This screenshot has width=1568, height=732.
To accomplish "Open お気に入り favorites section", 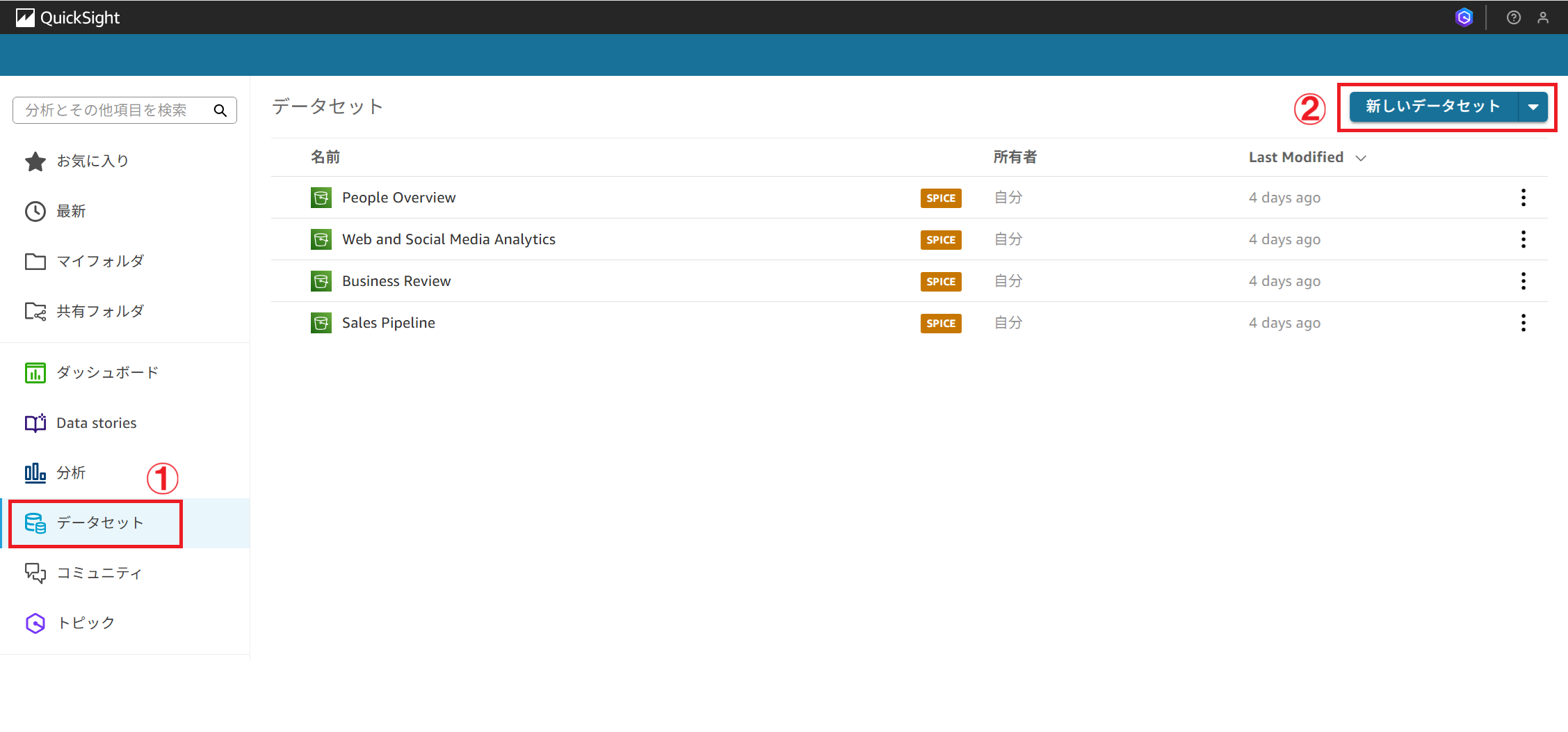I will pos(92,161).
